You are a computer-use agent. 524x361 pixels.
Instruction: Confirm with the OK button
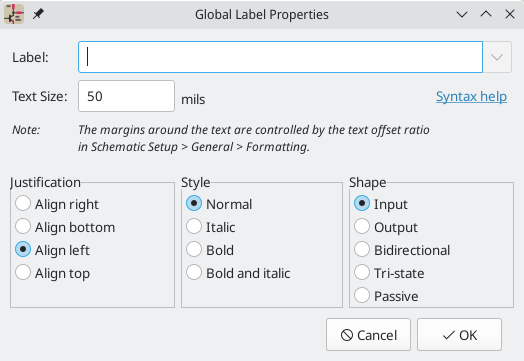[459, 335]
